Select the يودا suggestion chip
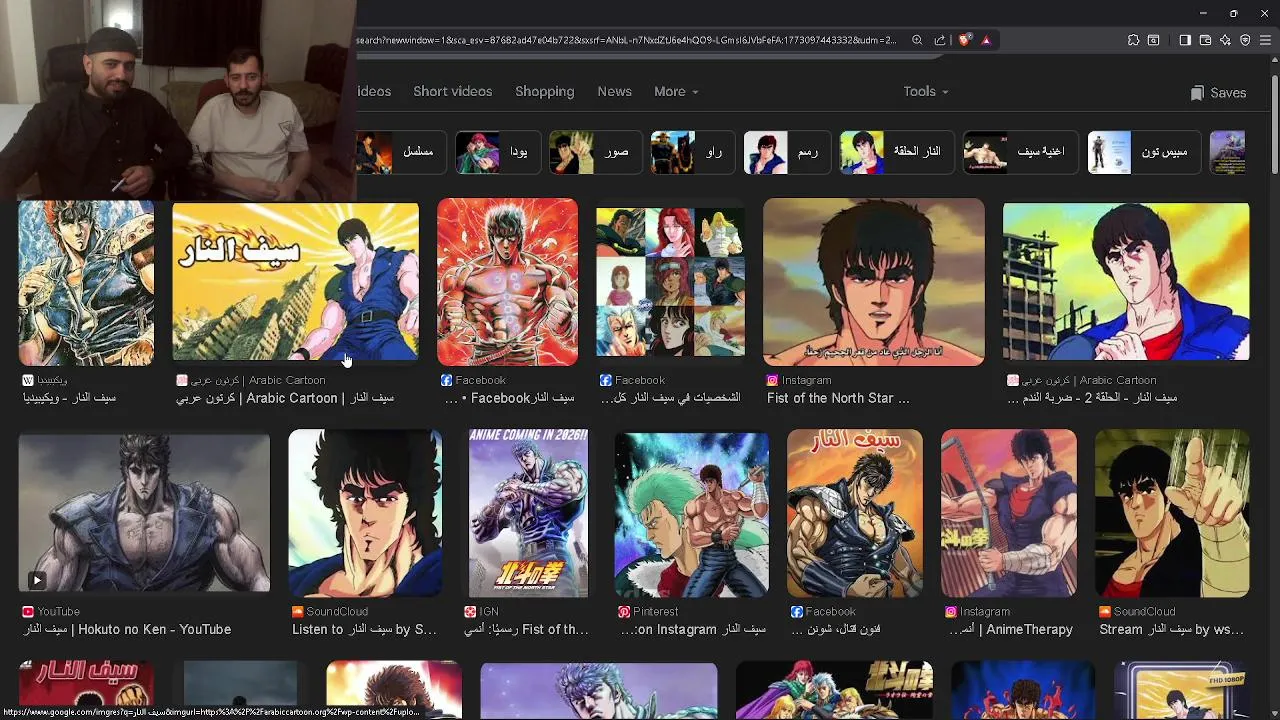1280x720 pixels. pos(496,152)
